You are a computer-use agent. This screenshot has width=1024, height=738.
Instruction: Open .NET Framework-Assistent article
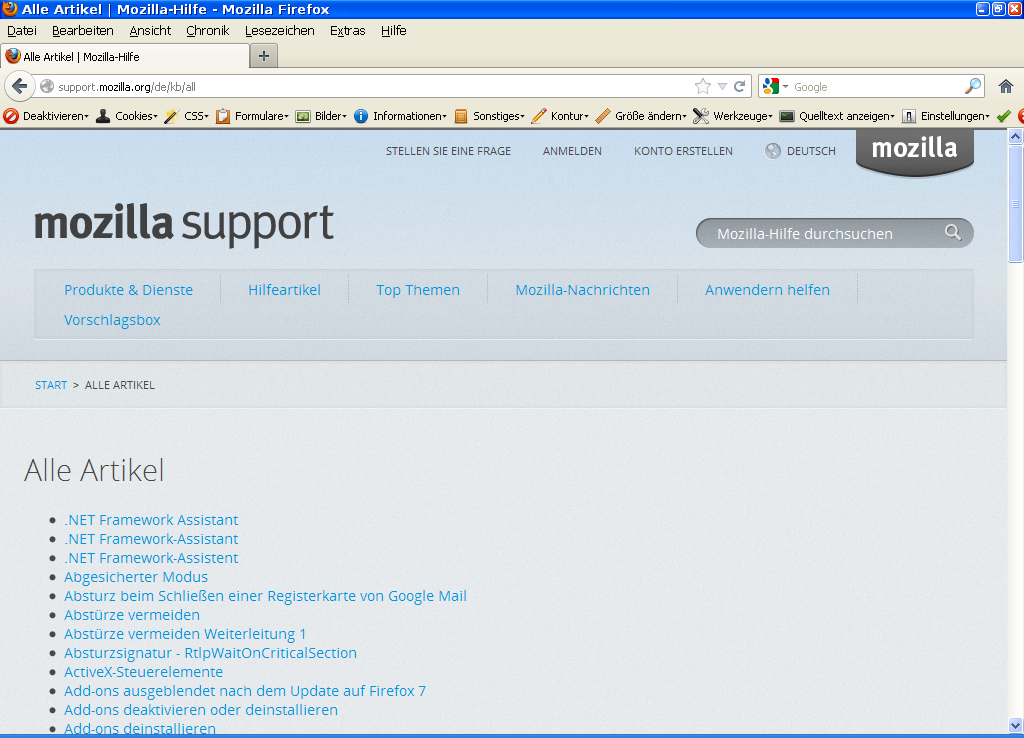pyautogui.click(x=151, y=558)
